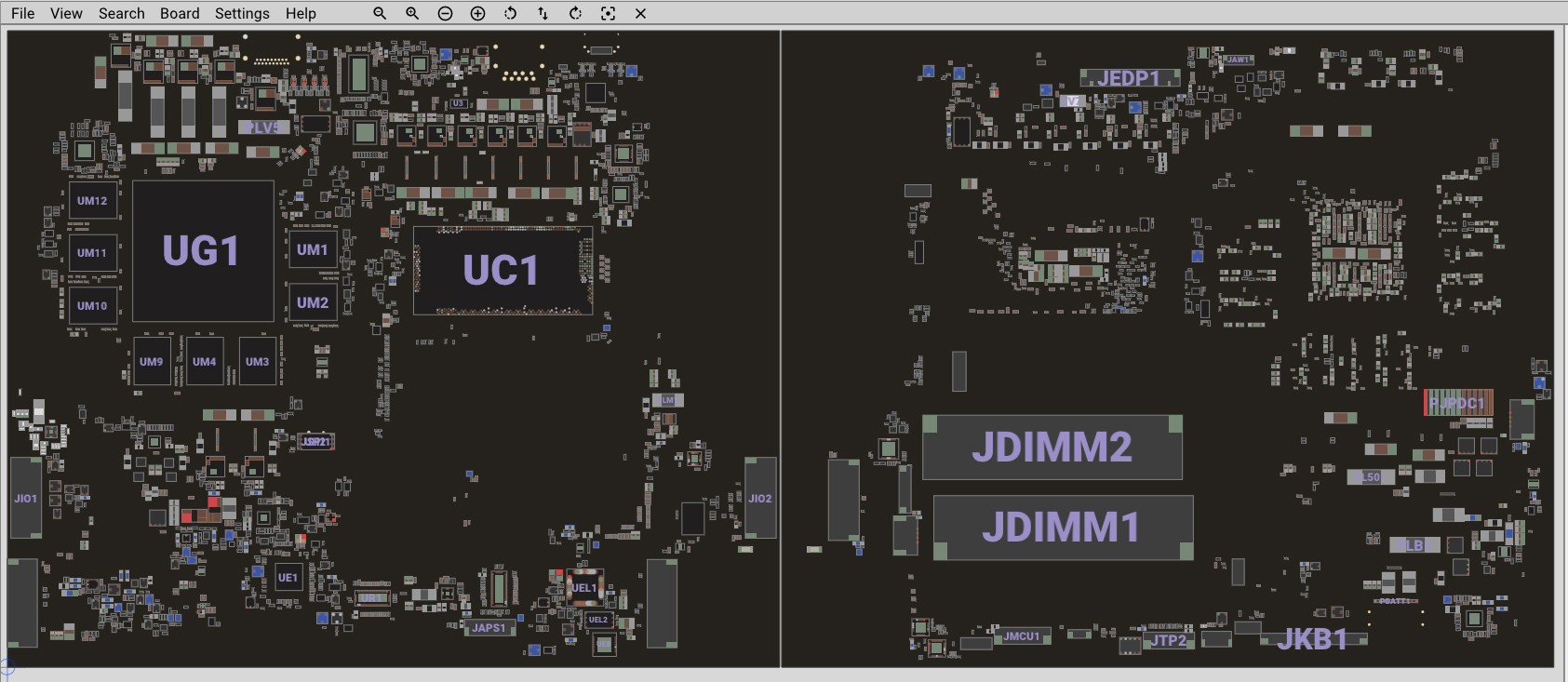Screen dimensions: 1568x682
Task: Open the Settings menu
Action: pyautogui.click(x=242, y=13)
